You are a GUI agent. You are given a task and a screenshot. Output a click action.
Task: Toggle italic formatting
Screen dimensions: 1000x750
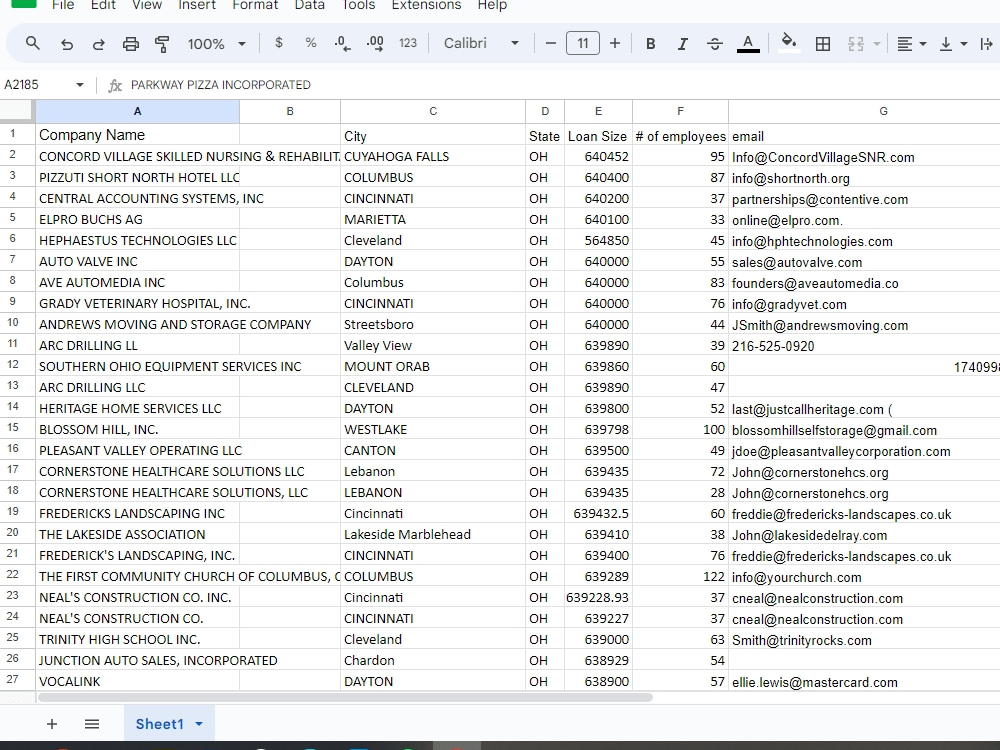pos(682,43)
